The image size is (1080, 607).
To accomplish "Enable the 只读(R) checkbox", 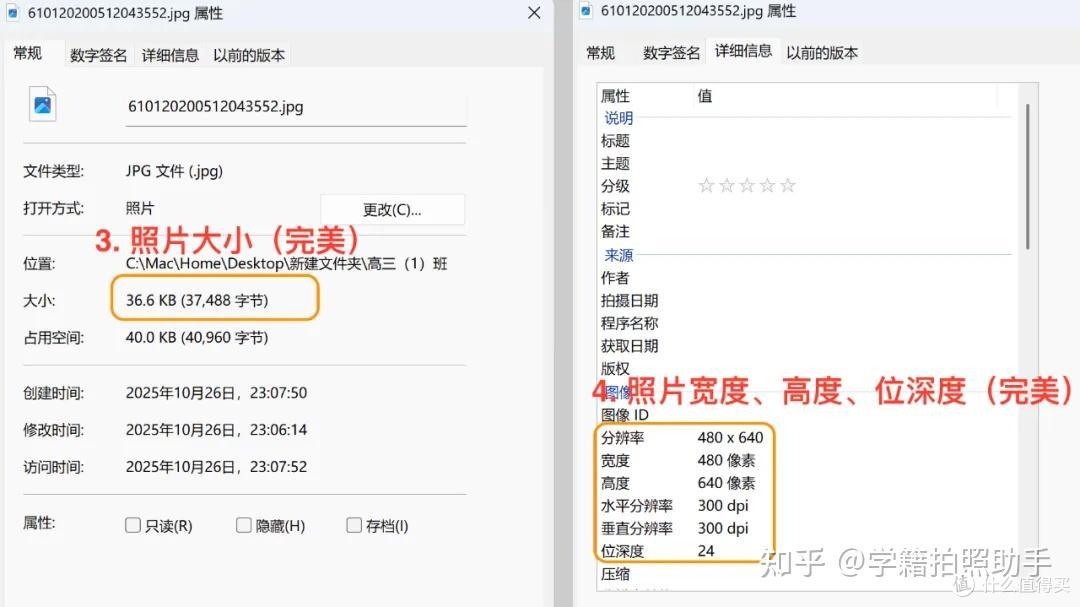I will click(133, 525).
